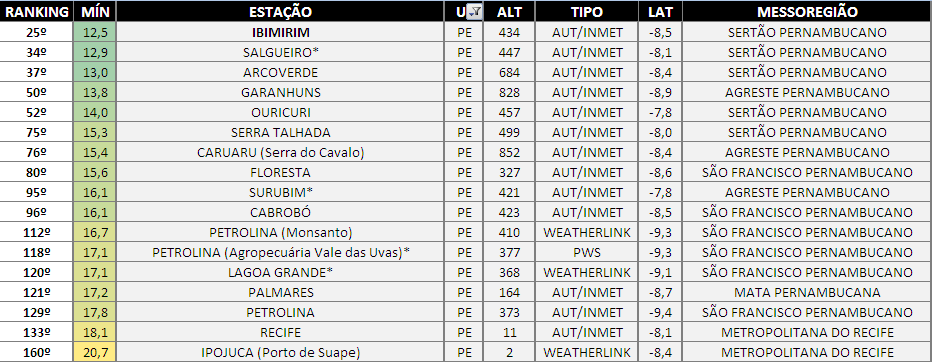Select the PETROLINA (Monsanto) cell
This screenshot has height=362, width=932.
(280, 232)
